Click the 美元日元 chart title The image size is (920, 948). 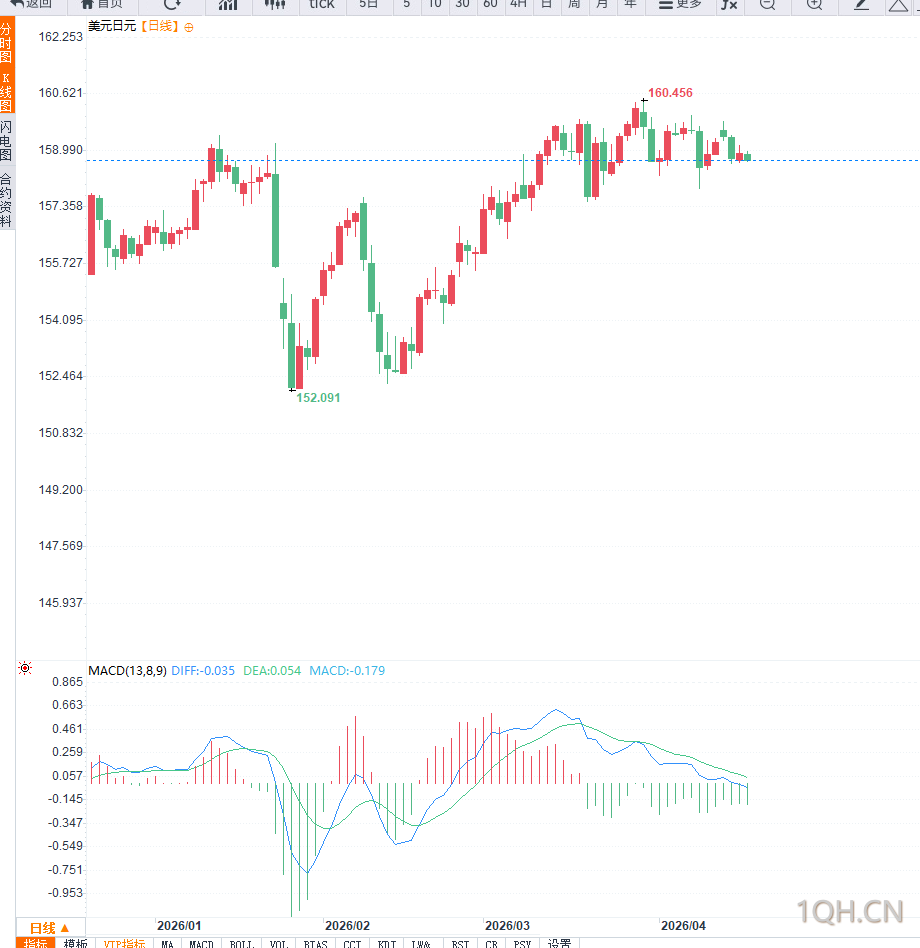pyautogui.click(x=112, y=27)
